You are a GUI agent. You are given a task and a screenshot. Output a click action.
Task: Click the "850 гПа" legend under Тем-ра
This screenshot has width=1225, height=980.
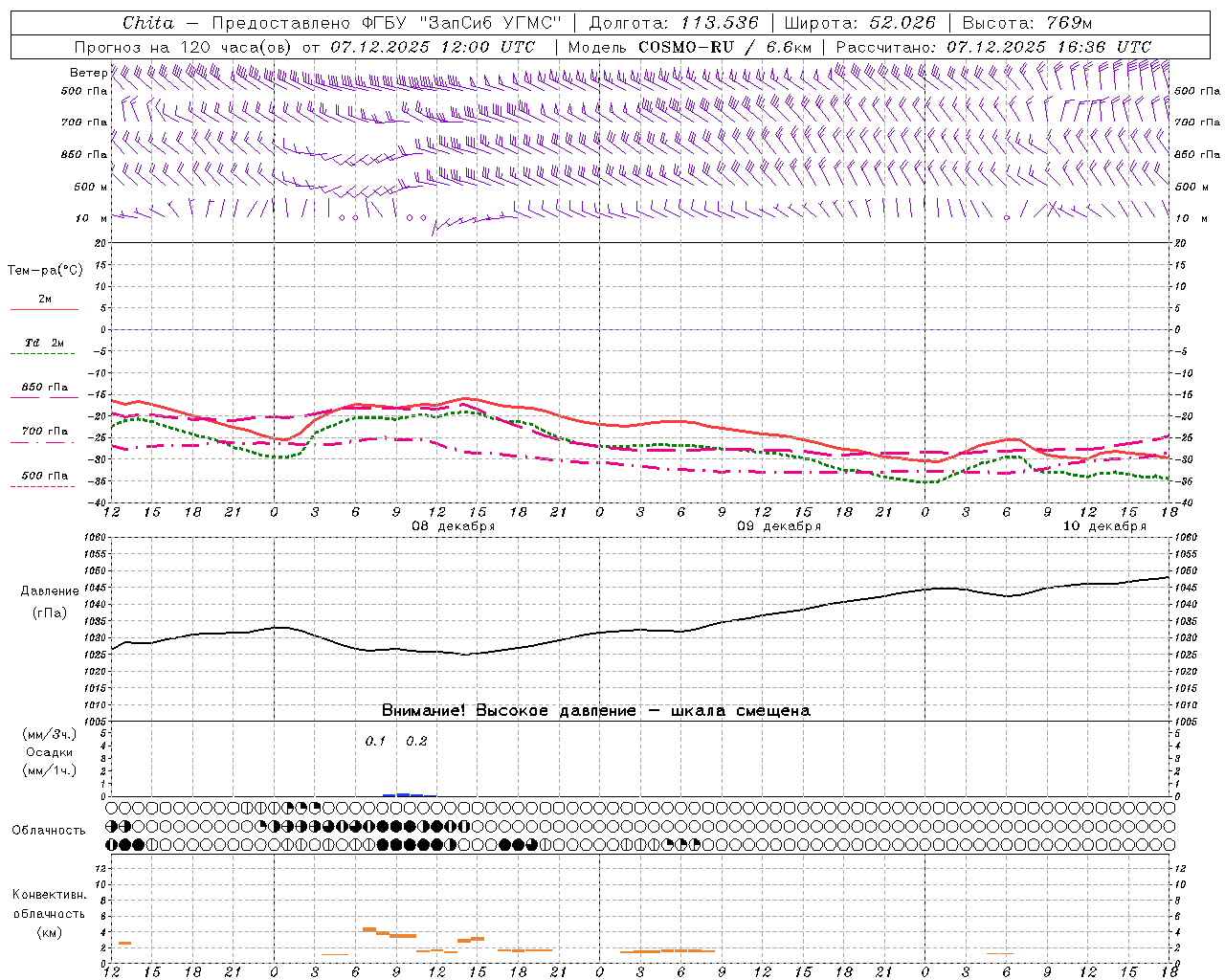44,388
